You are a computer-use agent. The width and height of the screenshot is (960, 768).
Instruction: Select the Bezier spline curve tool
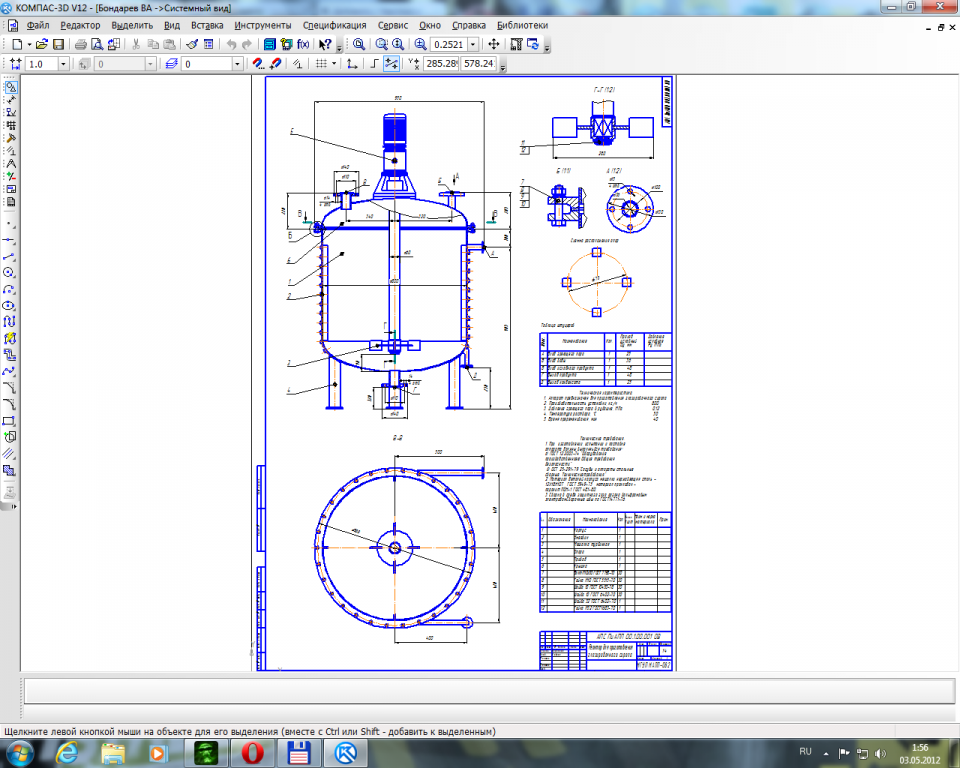click(9, 371)
